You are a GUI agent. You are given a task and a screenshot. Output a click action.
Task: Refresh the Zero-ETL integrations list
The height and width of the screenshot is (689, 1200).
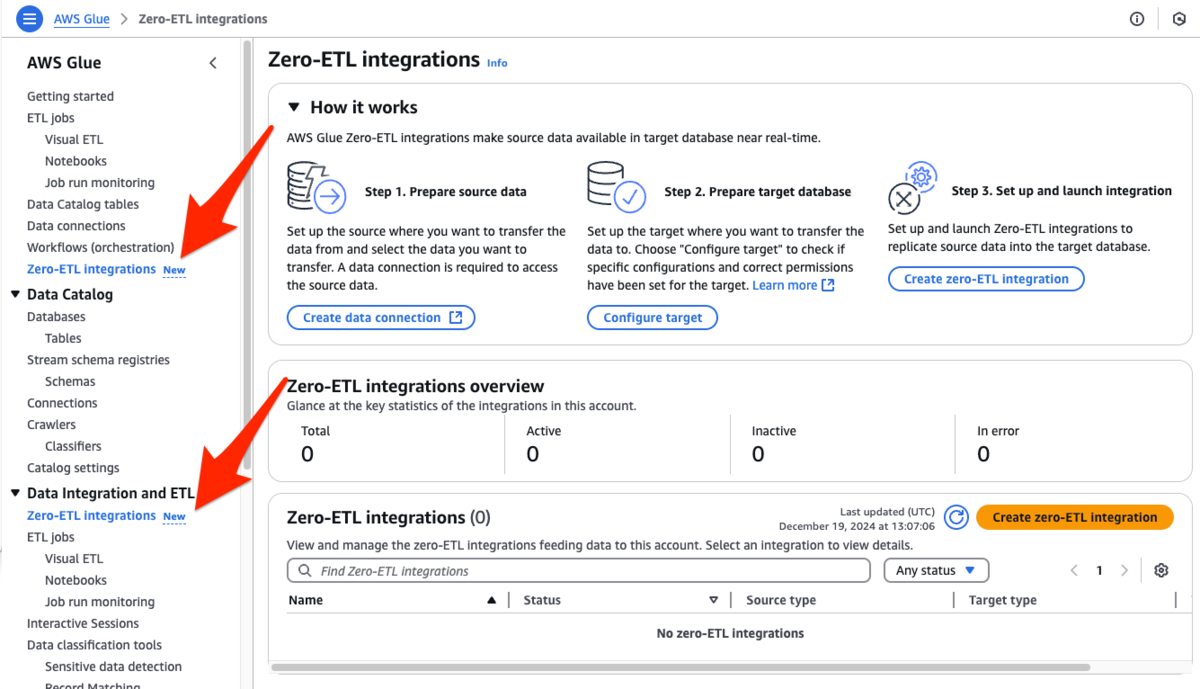957,517
